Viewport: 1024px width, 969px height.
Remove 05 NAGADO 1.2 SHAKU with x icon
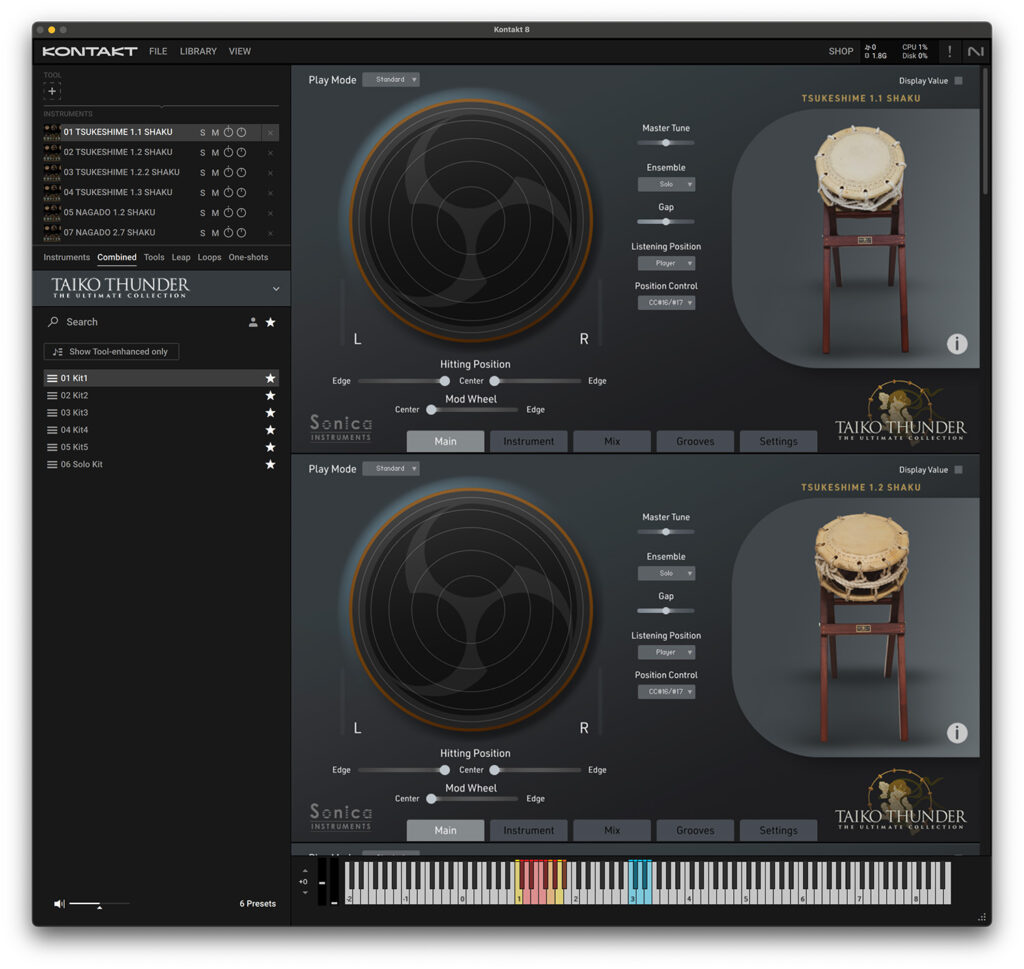[270, 213]
